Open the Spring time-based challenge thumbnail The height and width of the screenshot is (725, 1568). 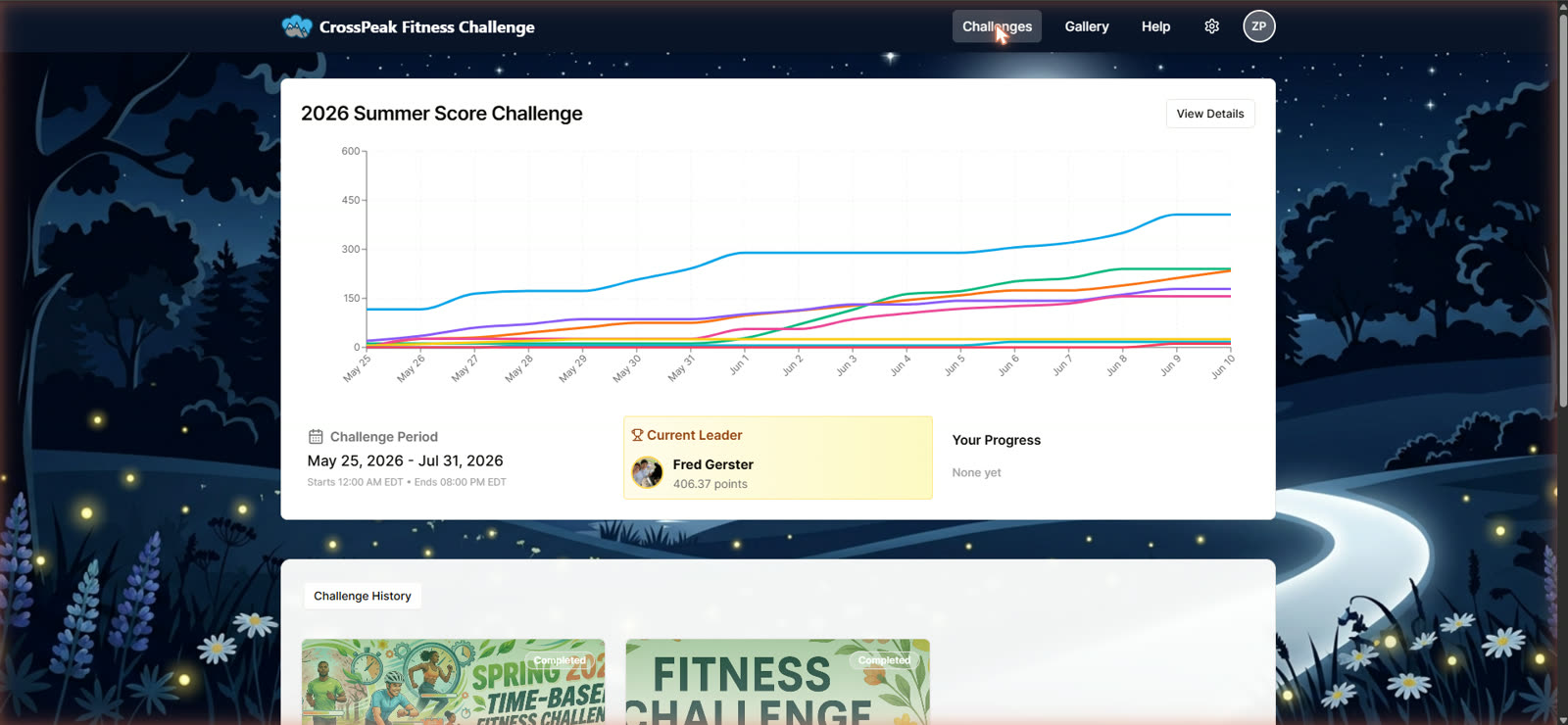tap(454, 682)
